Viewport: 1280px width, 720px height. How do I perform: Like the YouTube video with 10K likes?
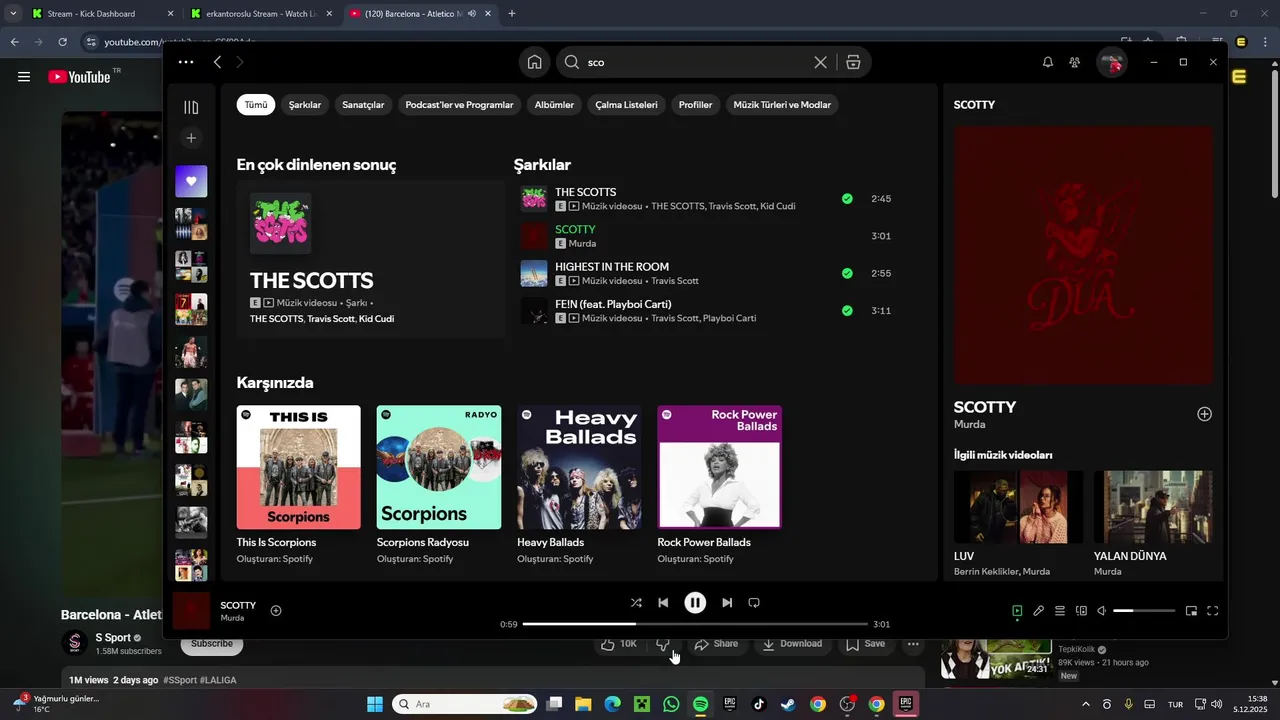pyautogui.click(x=619, y=644)
